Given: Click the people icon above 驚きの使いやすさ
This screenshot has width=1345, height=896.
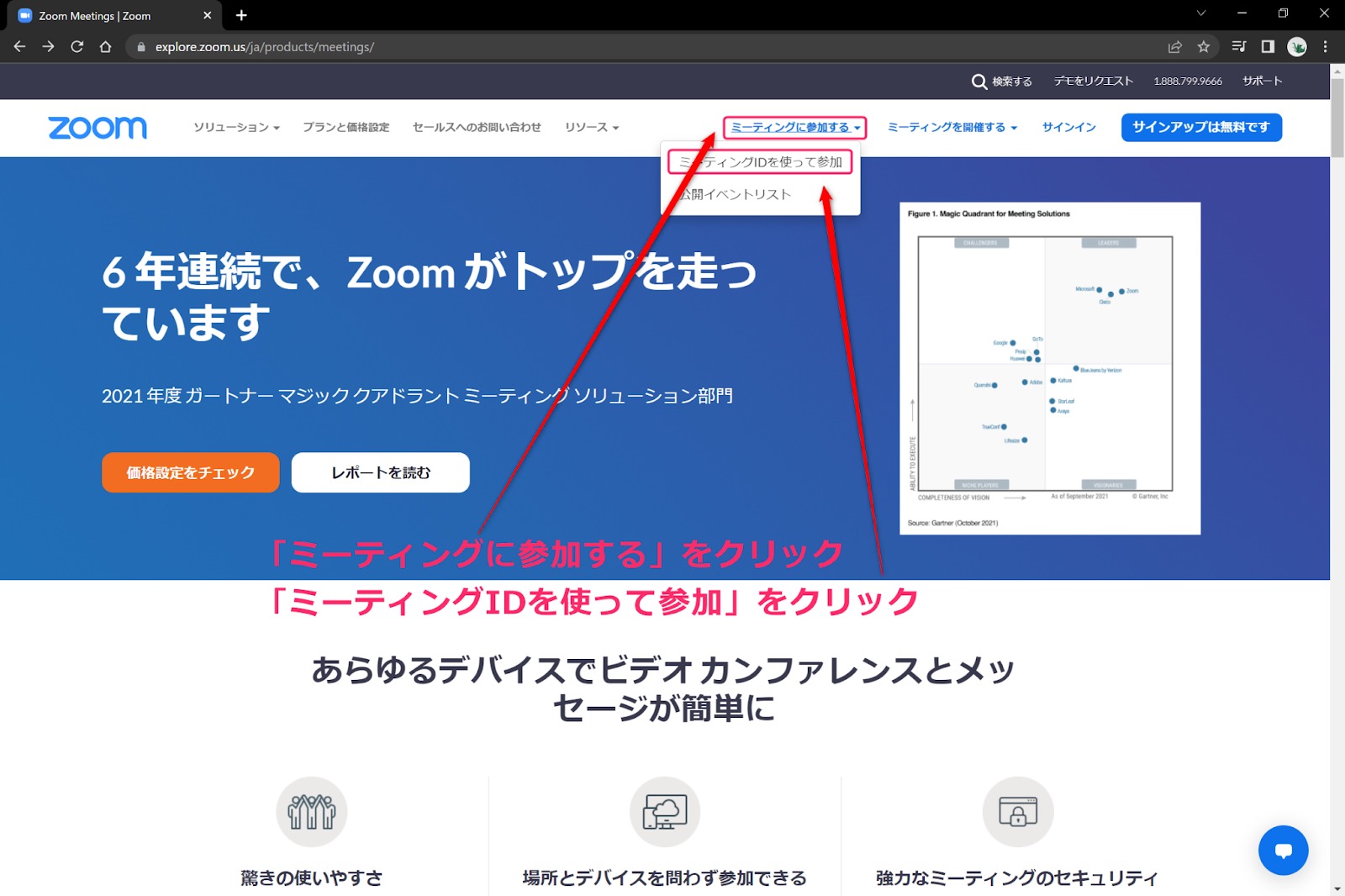Looking at the screenshot, I should (311, 811).
